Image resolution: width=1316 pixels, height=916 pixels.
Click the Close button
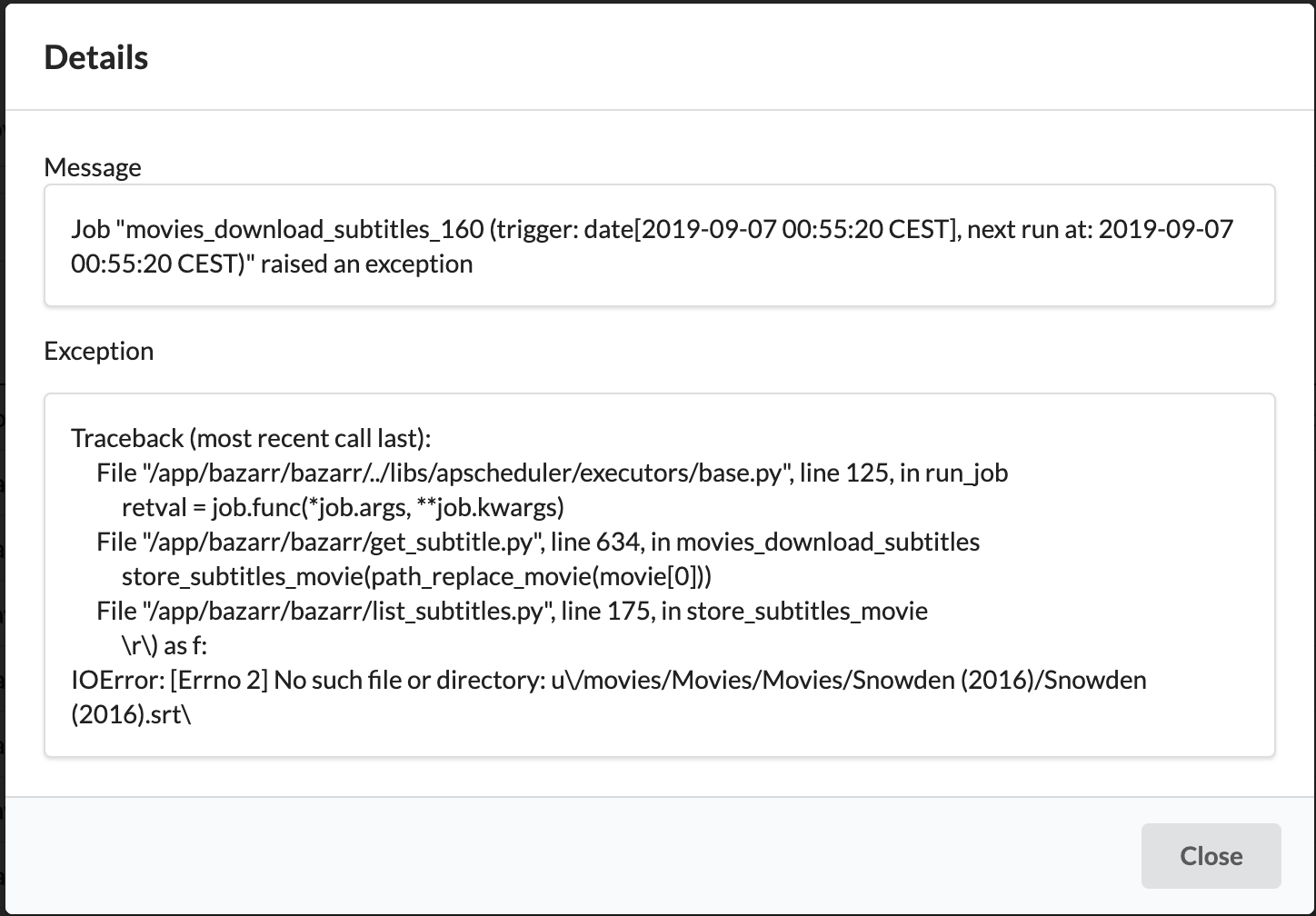tap(1211, 855)
